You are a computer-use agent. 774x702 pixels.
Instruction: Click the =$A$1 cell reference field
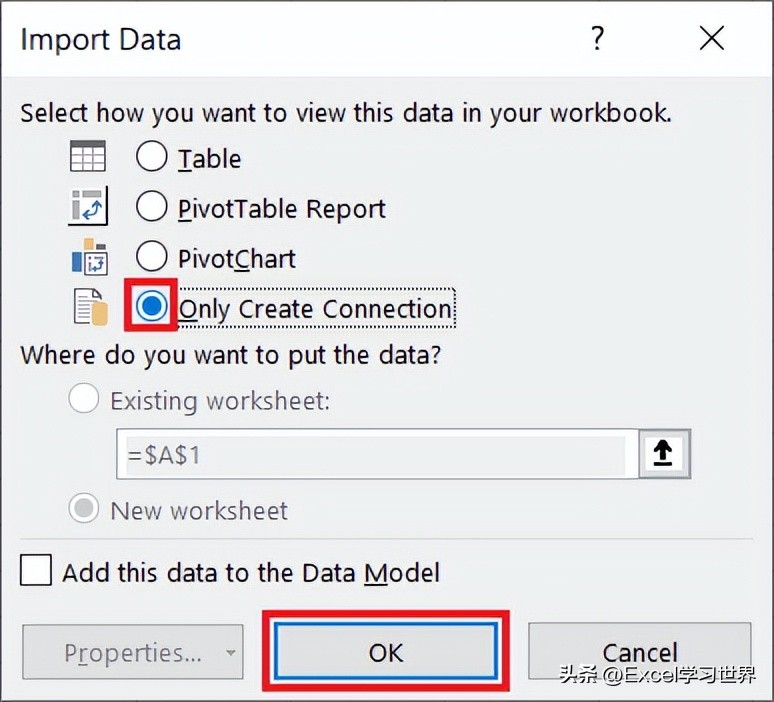pos(378,454)
